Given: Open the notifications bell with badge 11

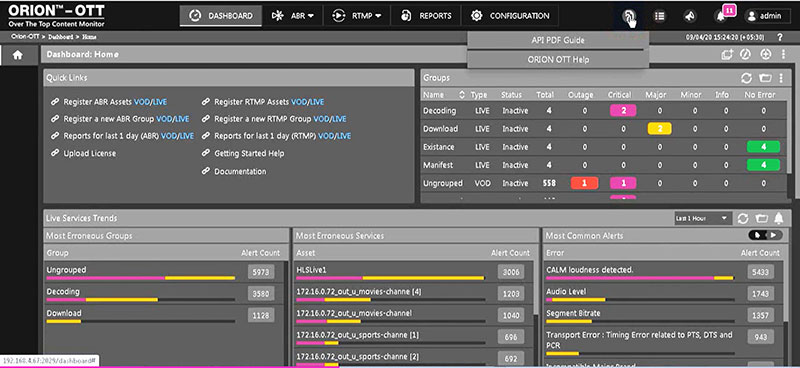Looking at the screenshot, I should pyautogui.click(x=720, y=16).
